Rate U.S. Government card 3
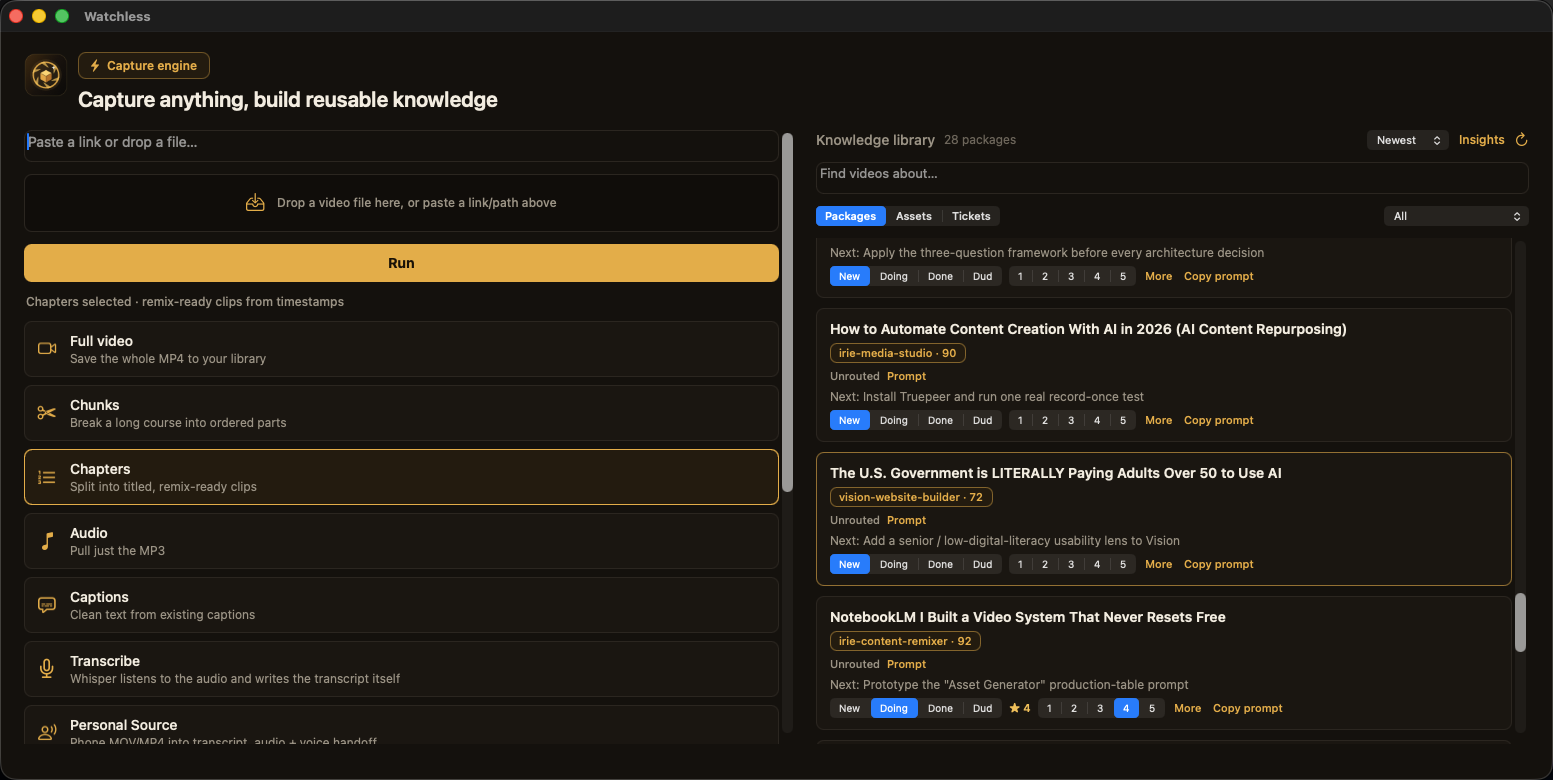1553x780 pixels. [1071, 564]
